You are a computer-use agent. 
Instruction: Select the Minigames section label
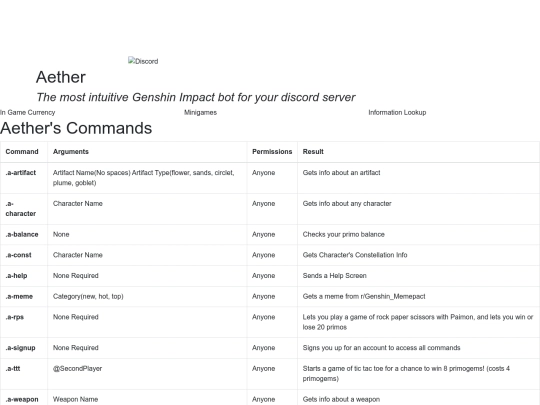click(200, 112)
